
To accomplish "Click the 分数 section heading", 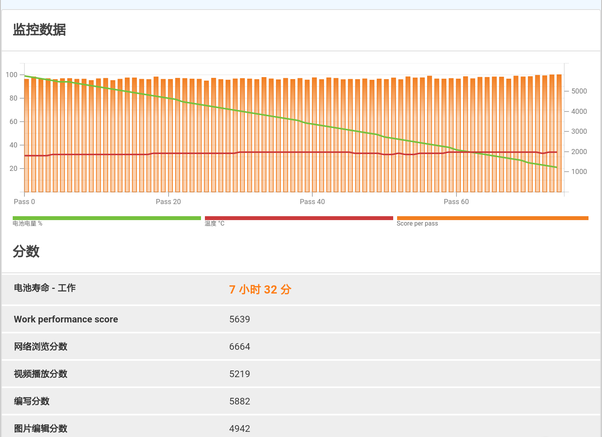I will tap(26, 250).
